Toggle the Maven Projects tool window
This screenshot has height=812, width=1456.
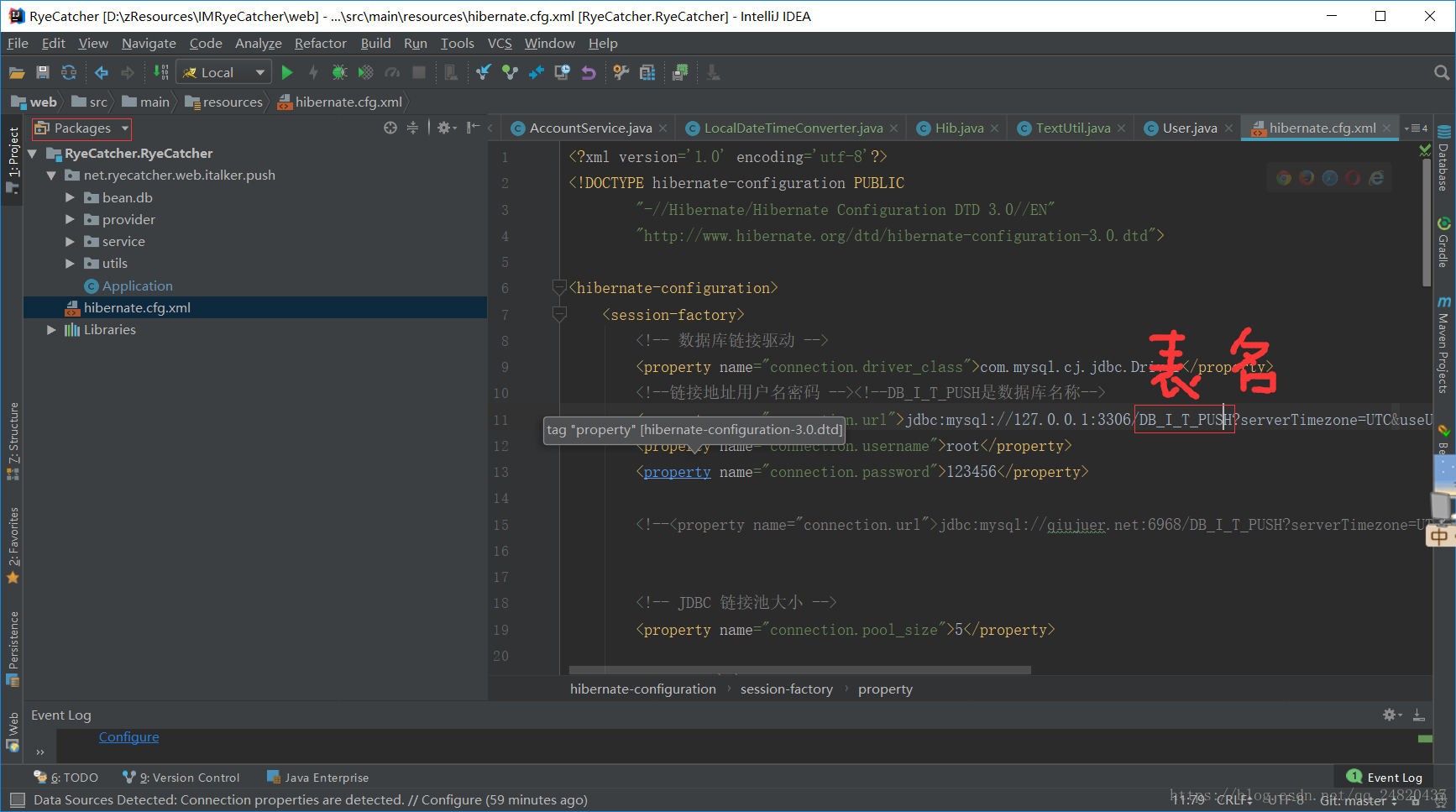click(x=1443, y=344)
